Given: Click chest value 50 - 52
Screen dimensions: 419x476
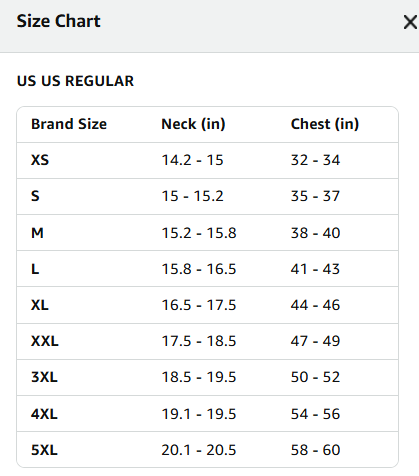Looking at the screenshot, I should coord(315,377).
